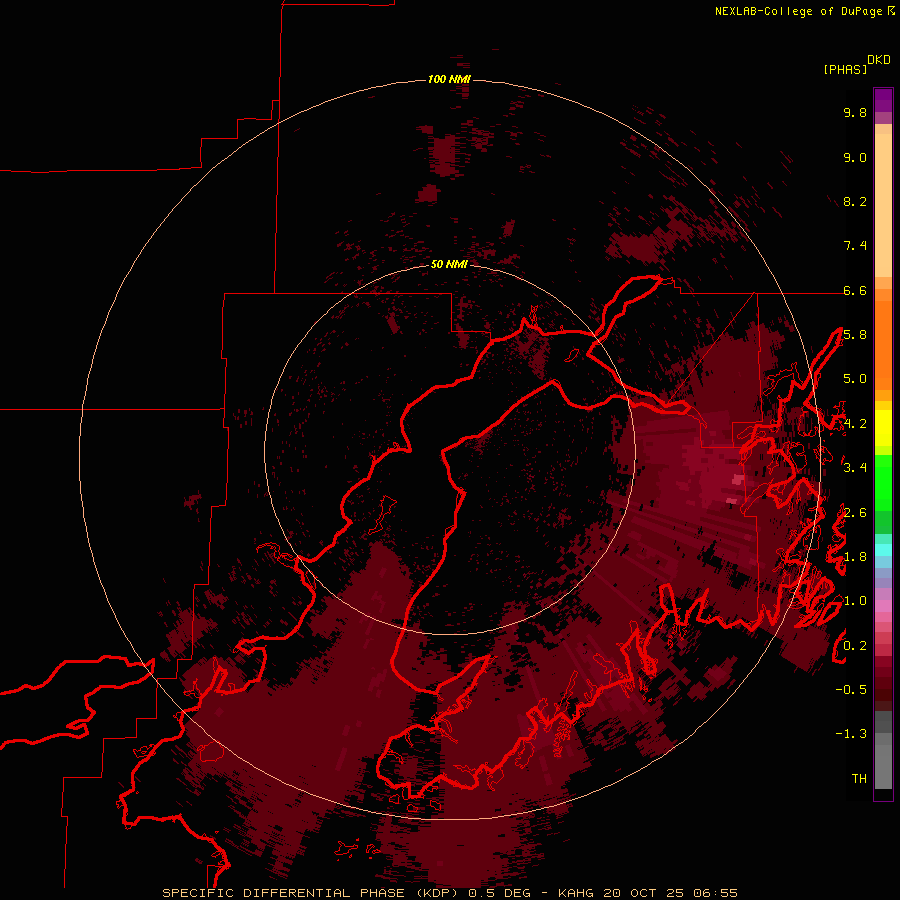This screenshot has width=900, height=900.
Task: Select the 7.4 legend value
Action: [855, 246]
